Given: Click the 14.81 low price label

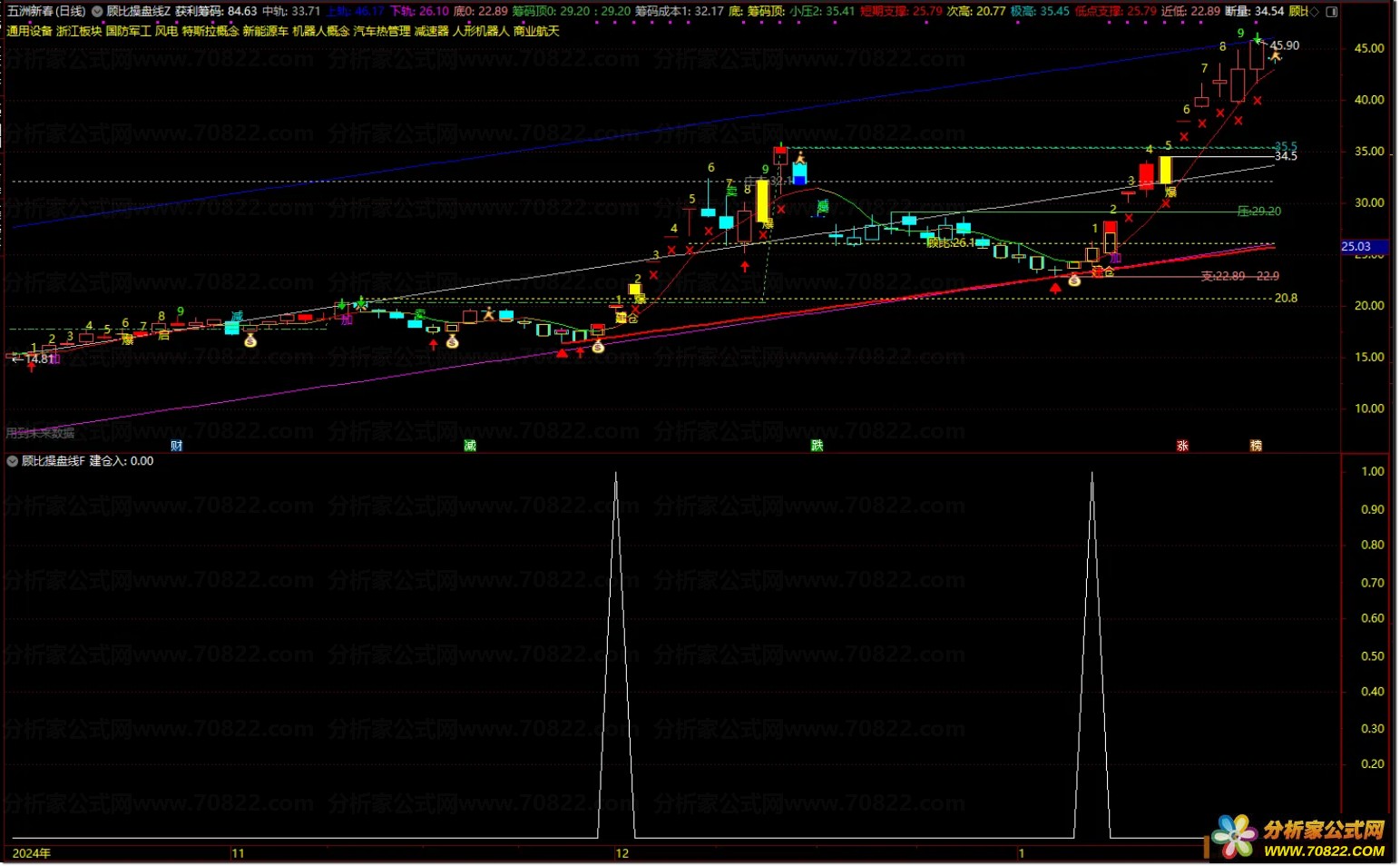Looking at the screenshot, I should pyautogui.click(x=39, y=359).
